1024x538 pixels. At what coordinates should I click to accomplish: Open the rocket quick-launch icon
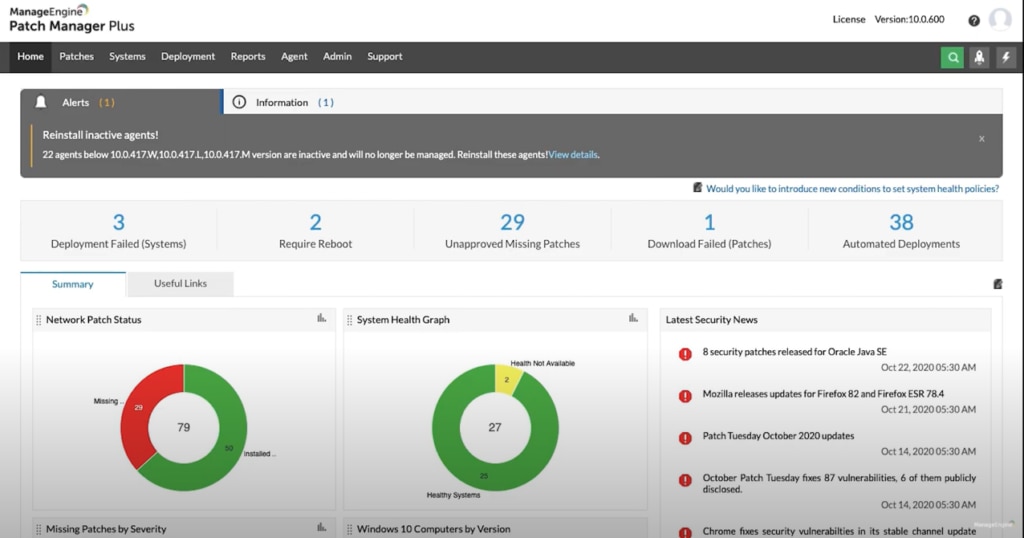[x=979, y=57]
